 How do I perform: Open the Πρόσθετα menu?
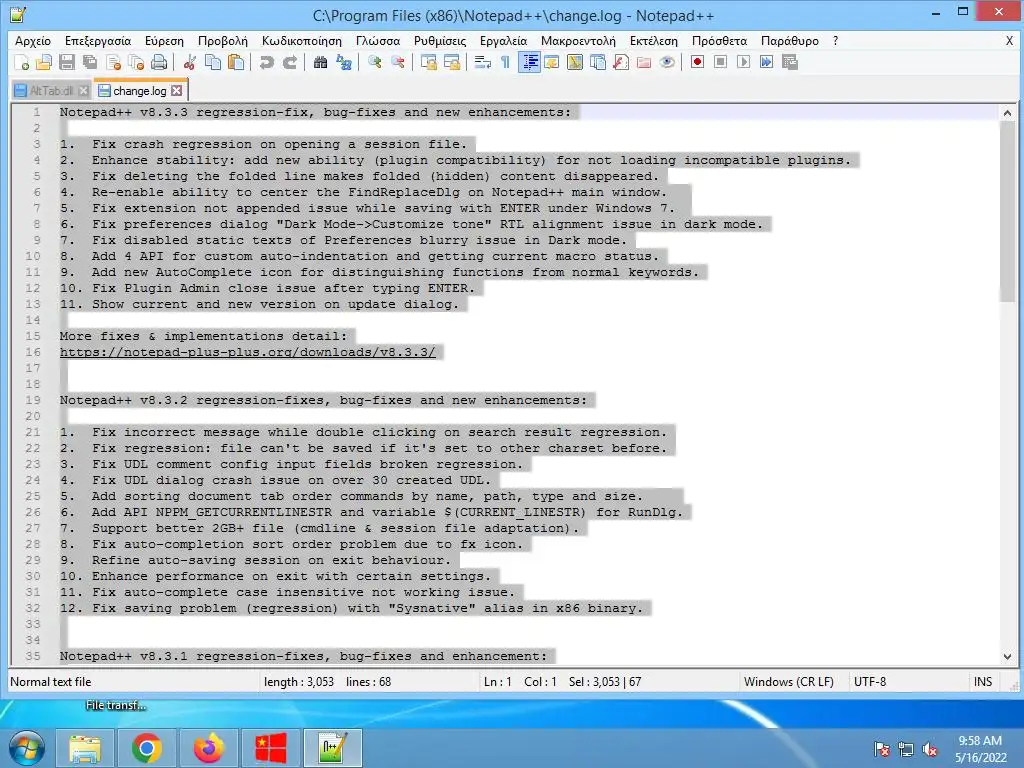coord(719,40)
